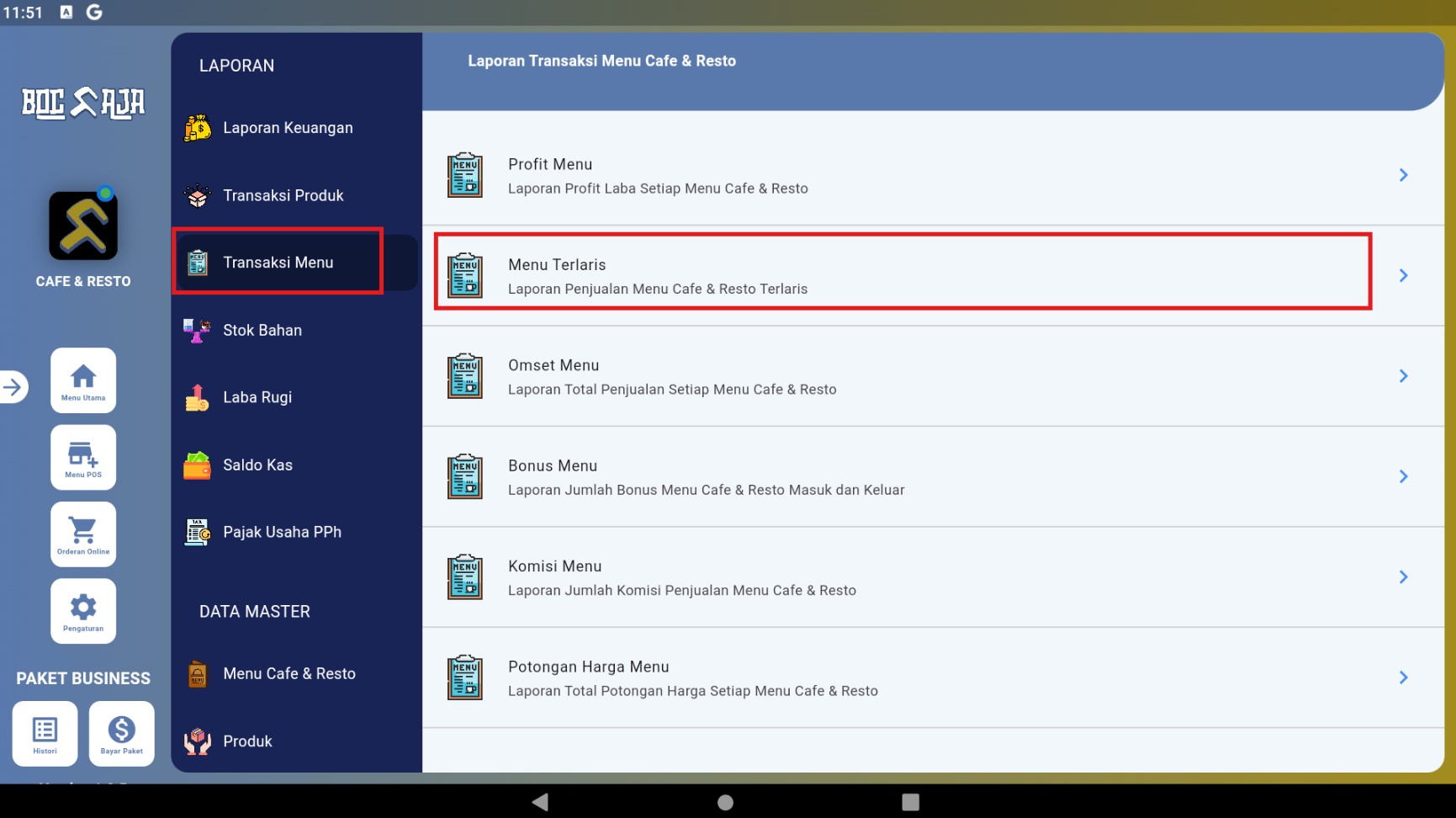The image size is (1456, 818).
Task: Click the Menu Terlaris clipboard icon
Action: click(465, 275)
